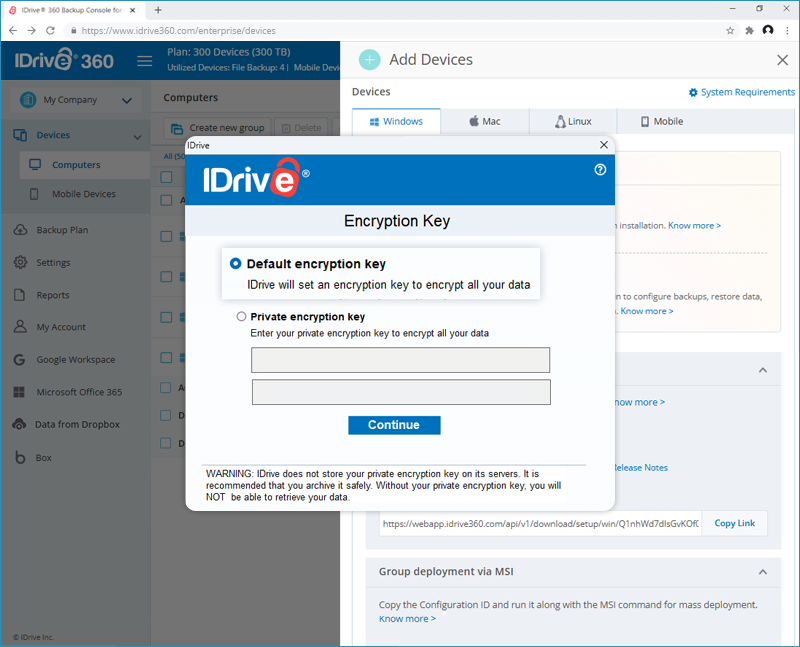This screenshot has width=800, height=647.
Task: Tick the select-all checkbox in the Computers list header
Action: click(x=166, y=177)
